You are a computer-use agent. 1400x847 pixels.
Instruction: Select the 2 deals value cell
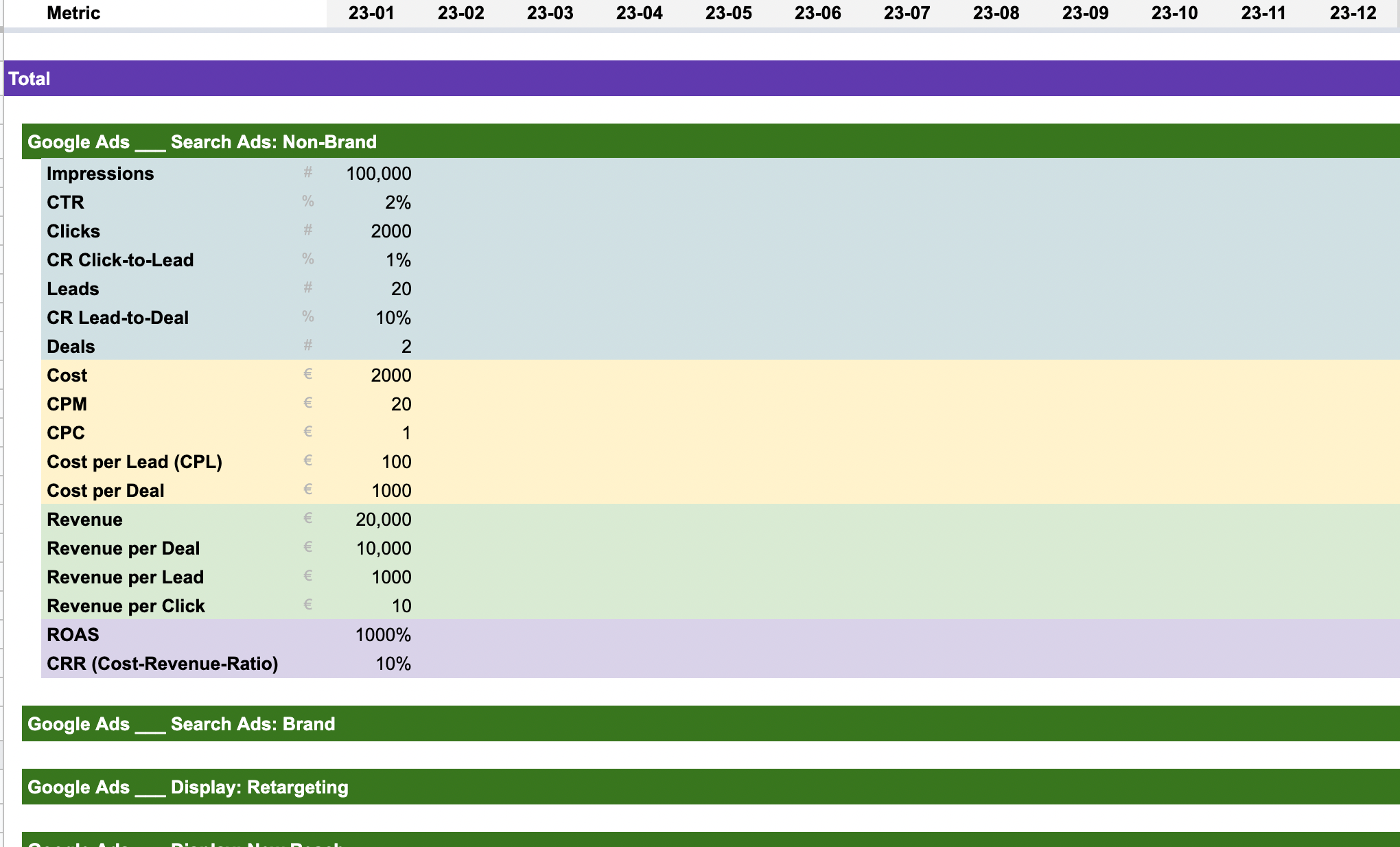[406, 347]
